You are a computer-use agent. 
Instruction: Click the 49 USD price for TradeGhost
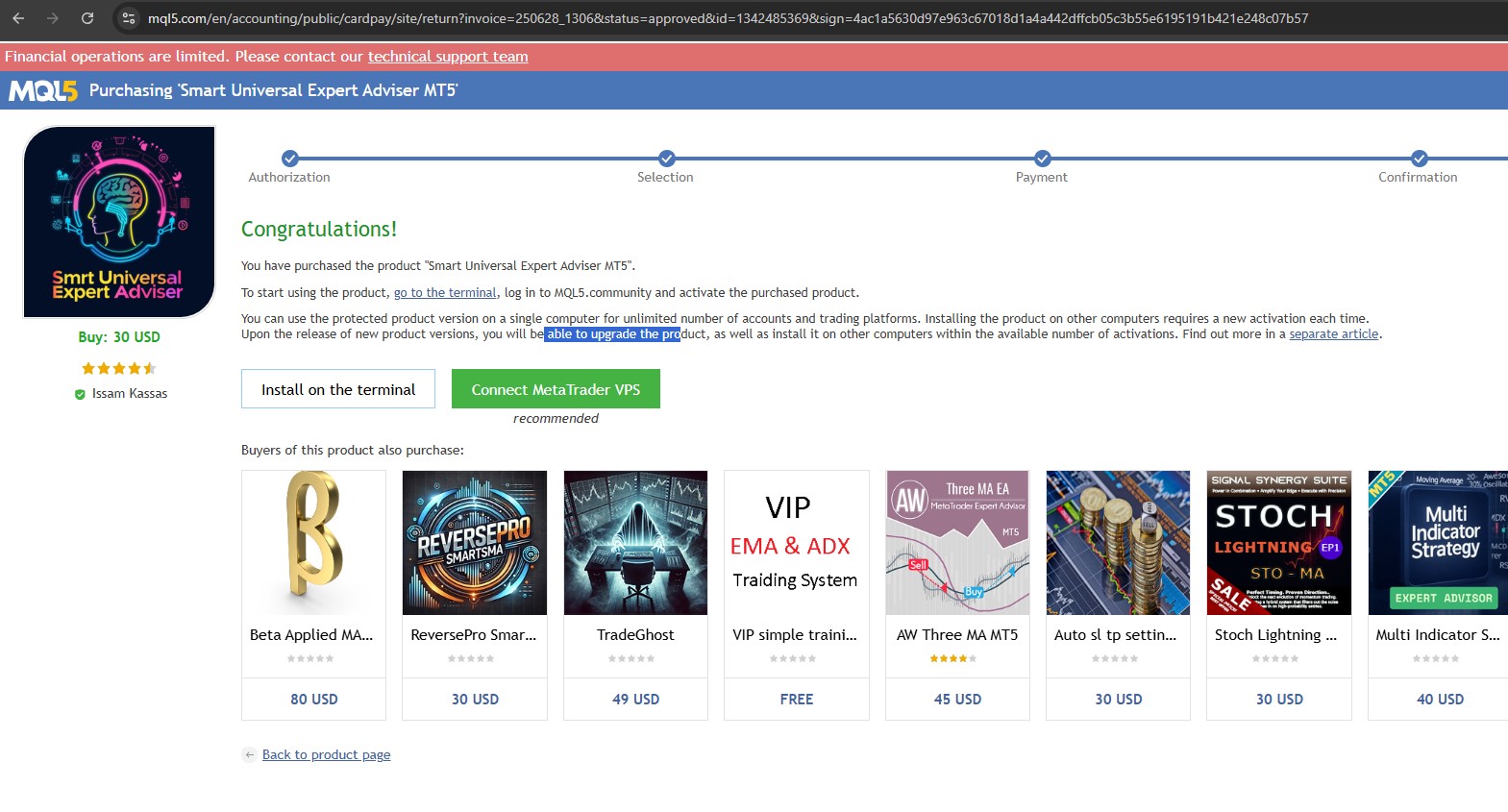coord(636,700)
